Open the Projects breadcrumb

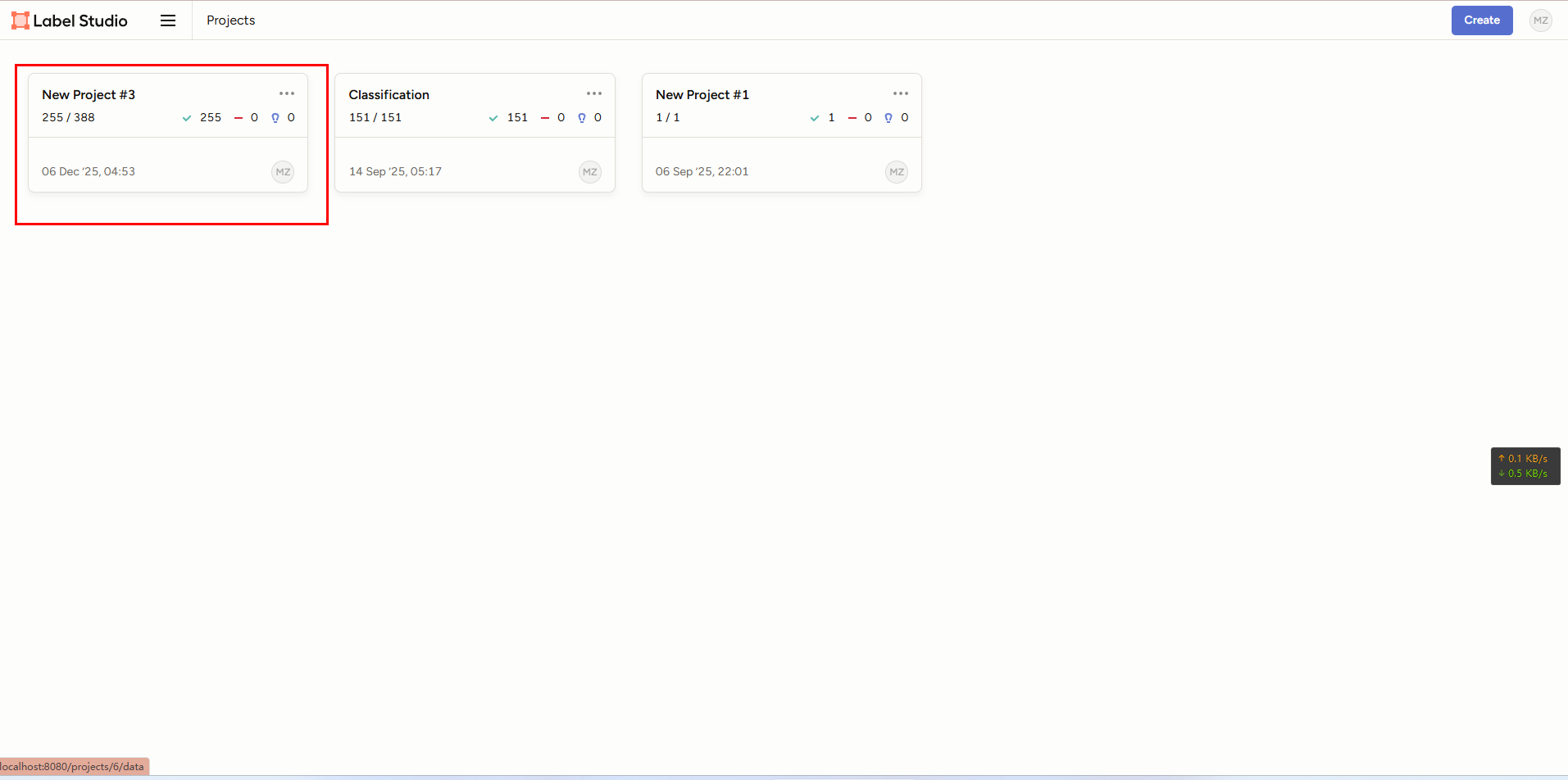point(230,20)
